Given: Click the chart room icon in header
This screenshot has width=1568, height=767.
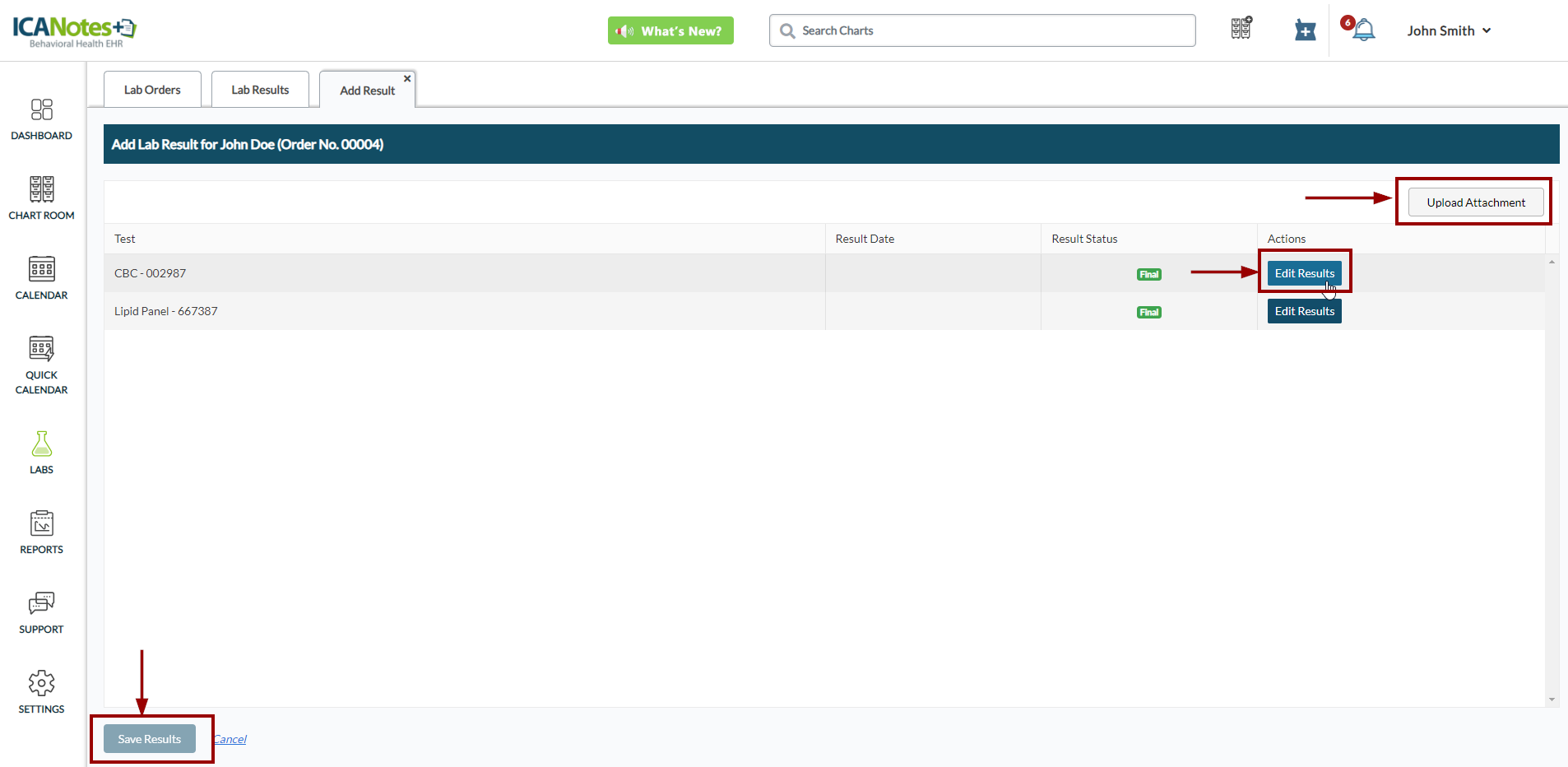Looking at the screenshot, I should pyautogui.click(x=1241, y=29).
